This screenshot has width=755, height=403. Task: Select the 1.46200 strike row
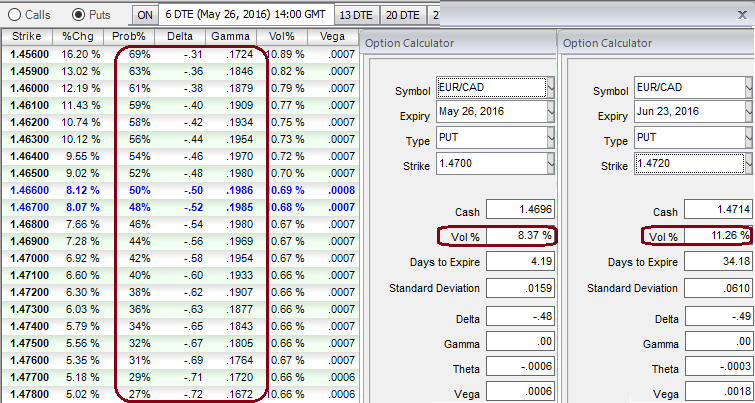(x=180, y=122)
